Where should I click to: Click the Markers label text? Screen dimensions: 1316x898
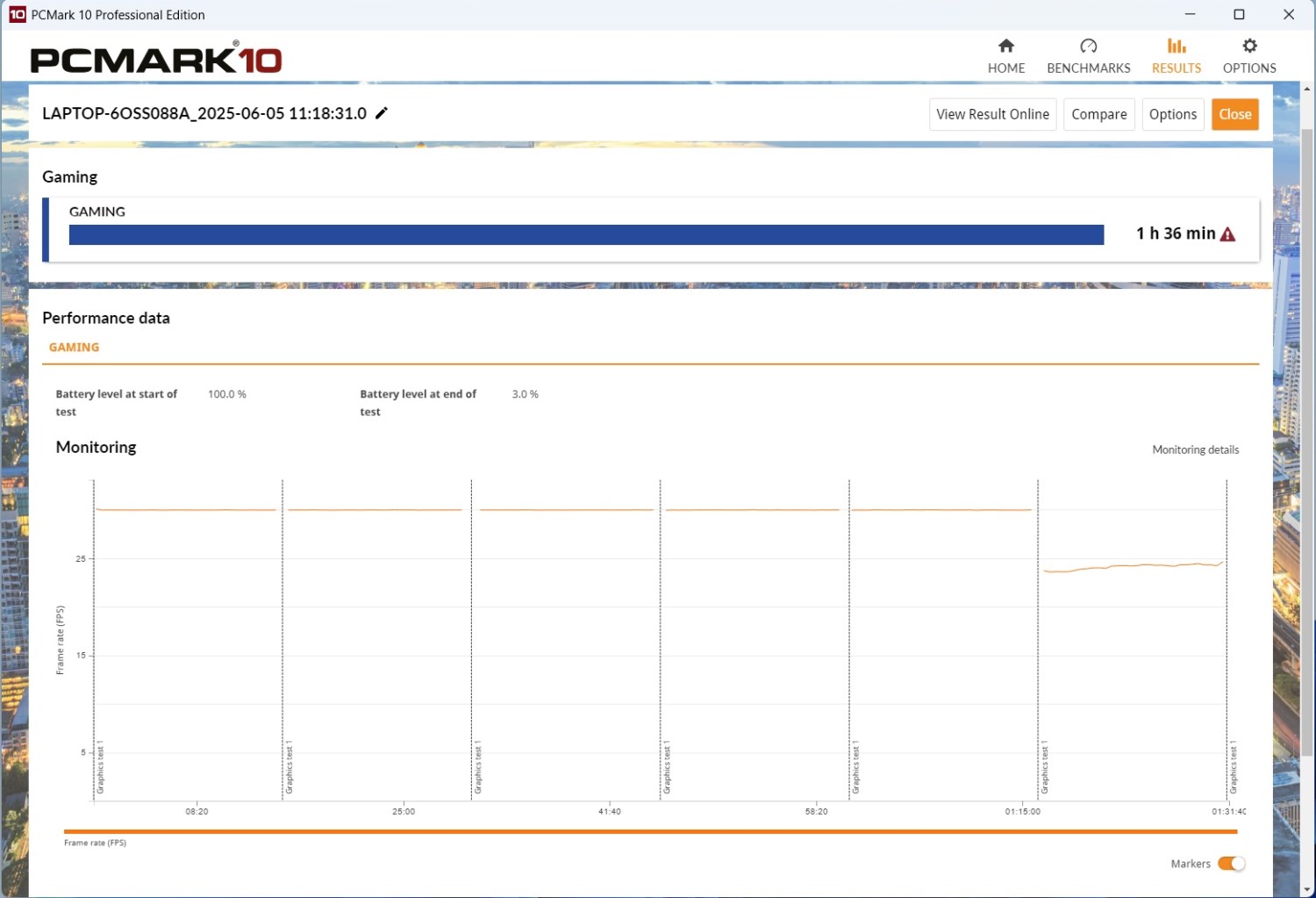1191,864
